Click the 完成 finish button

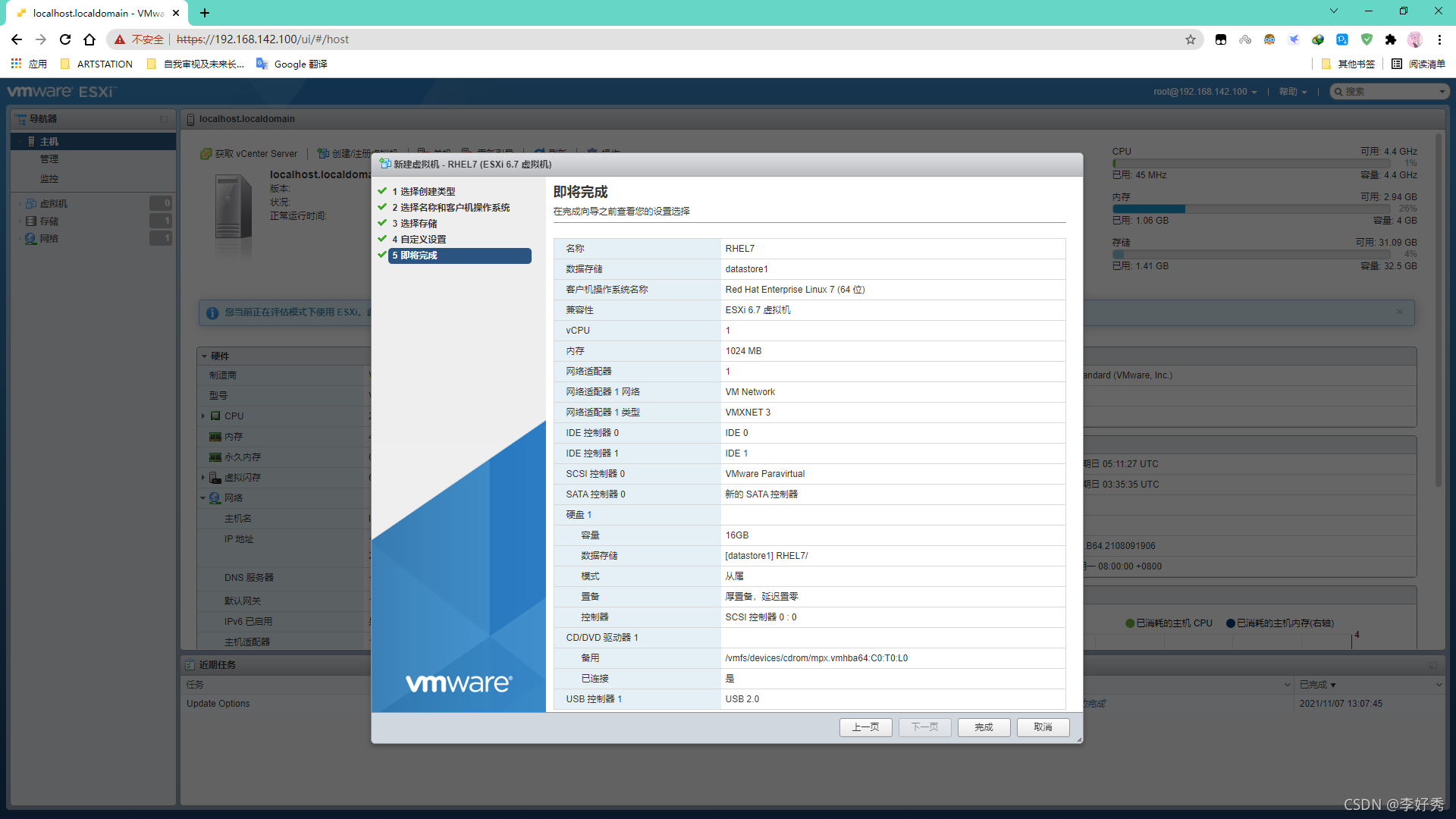click(984, 727)
